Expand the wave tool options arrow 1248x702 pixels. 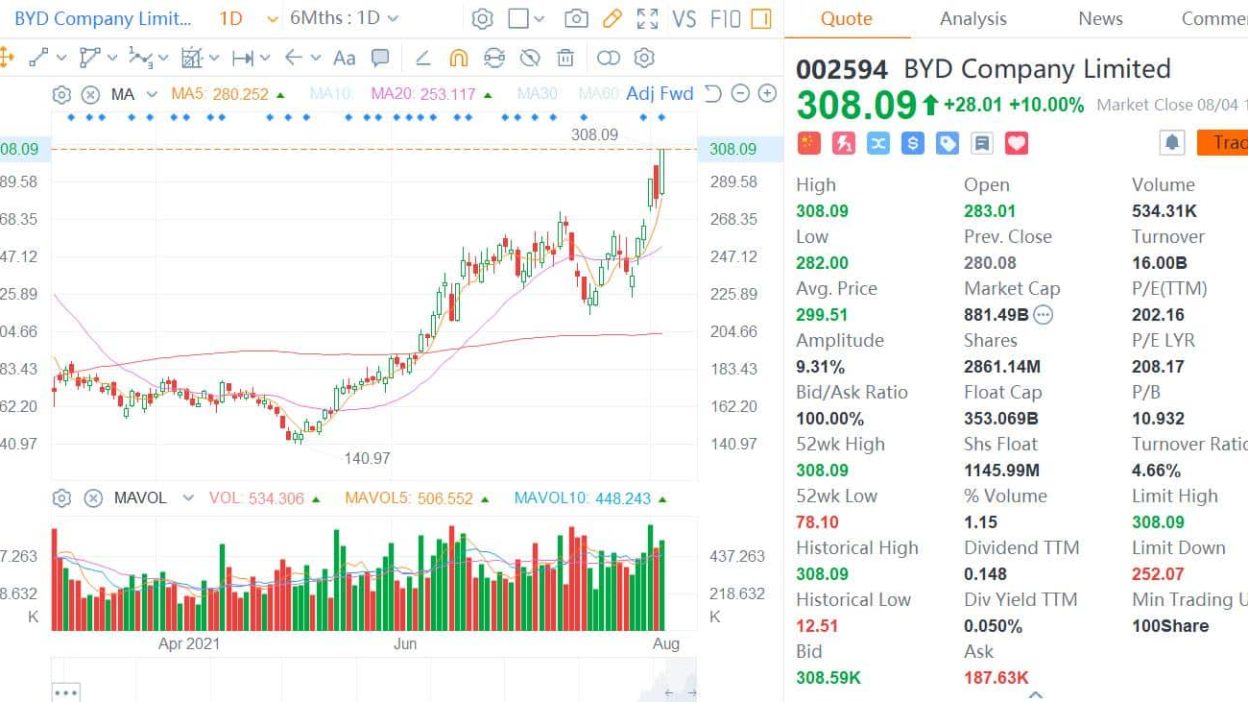coord(163,58)
